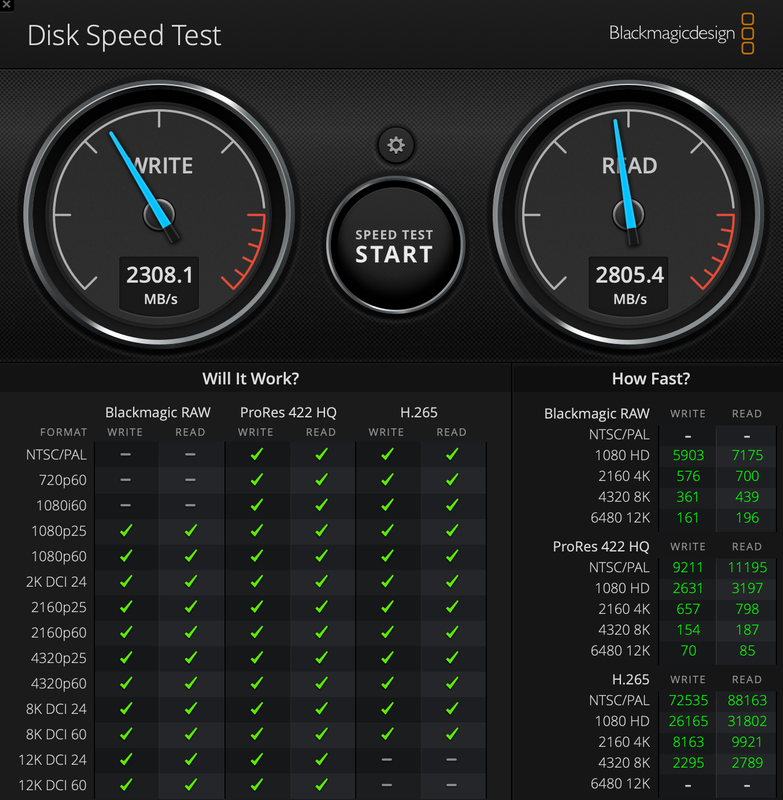The width and height of the screenshot is (783, 800).
Task: Click H.265 2160 4K write value 8163
Action: coord(688,742)
